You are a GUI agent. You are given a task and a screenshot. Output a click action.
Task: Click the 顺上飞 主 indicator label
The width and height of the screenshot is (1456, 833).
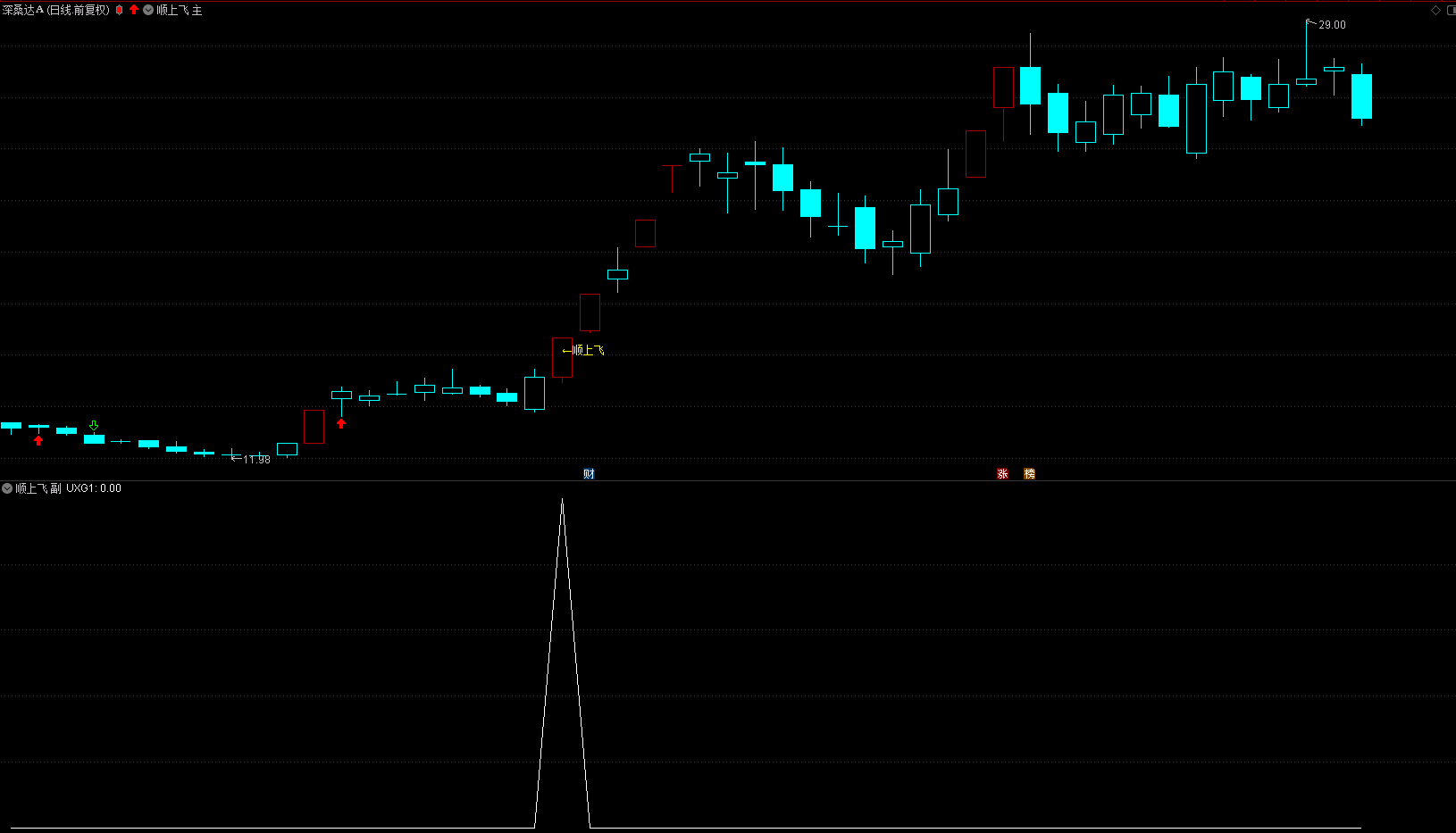pyautogui.click(x=180, y=10)
